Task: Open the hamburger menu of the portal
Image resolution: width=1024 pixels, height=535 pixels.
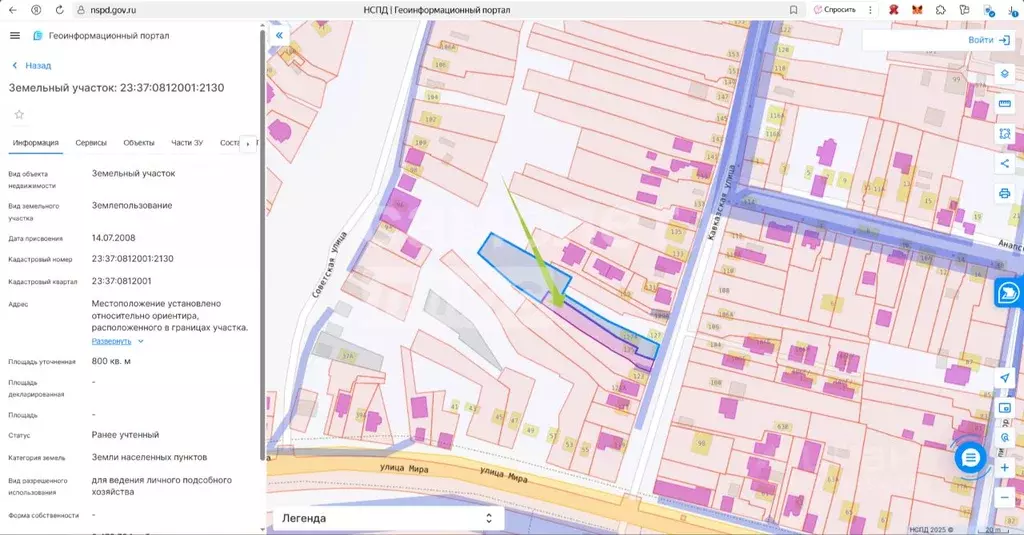Action: (15, 36)
